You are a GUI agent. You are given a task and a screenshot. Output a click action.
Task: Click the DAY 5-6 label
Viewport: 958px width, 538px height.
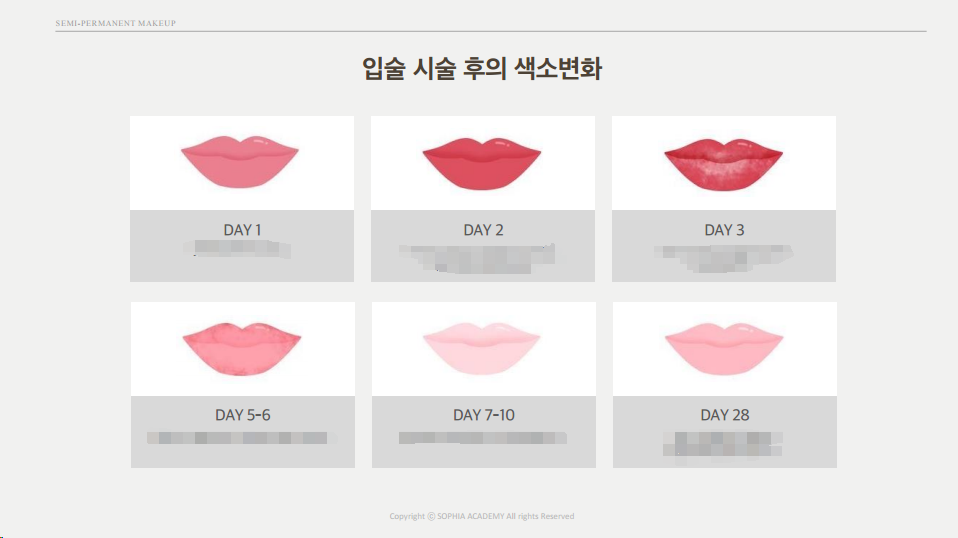(243, 415)
